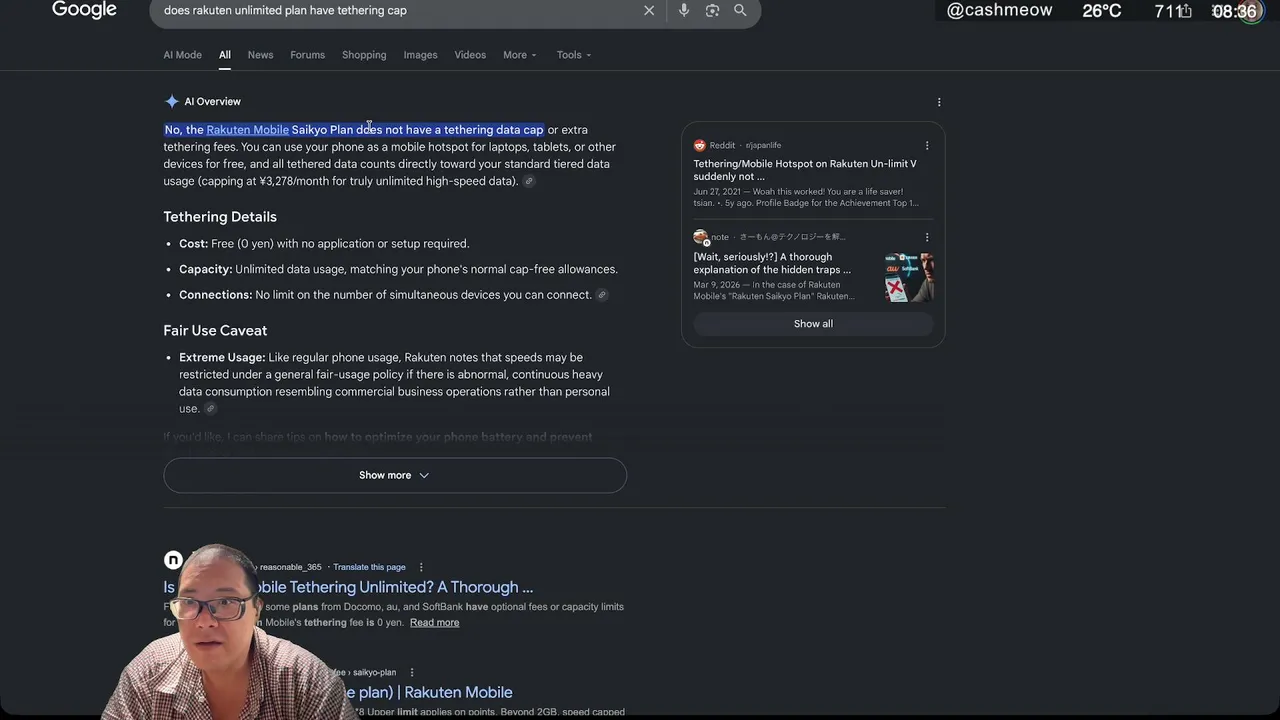Image resolution: width=1280 pixels, height=720 pixels.
Task: Open the note article '[Wait, seriously!?] A thorough explanation'
Action: point(773,263)
